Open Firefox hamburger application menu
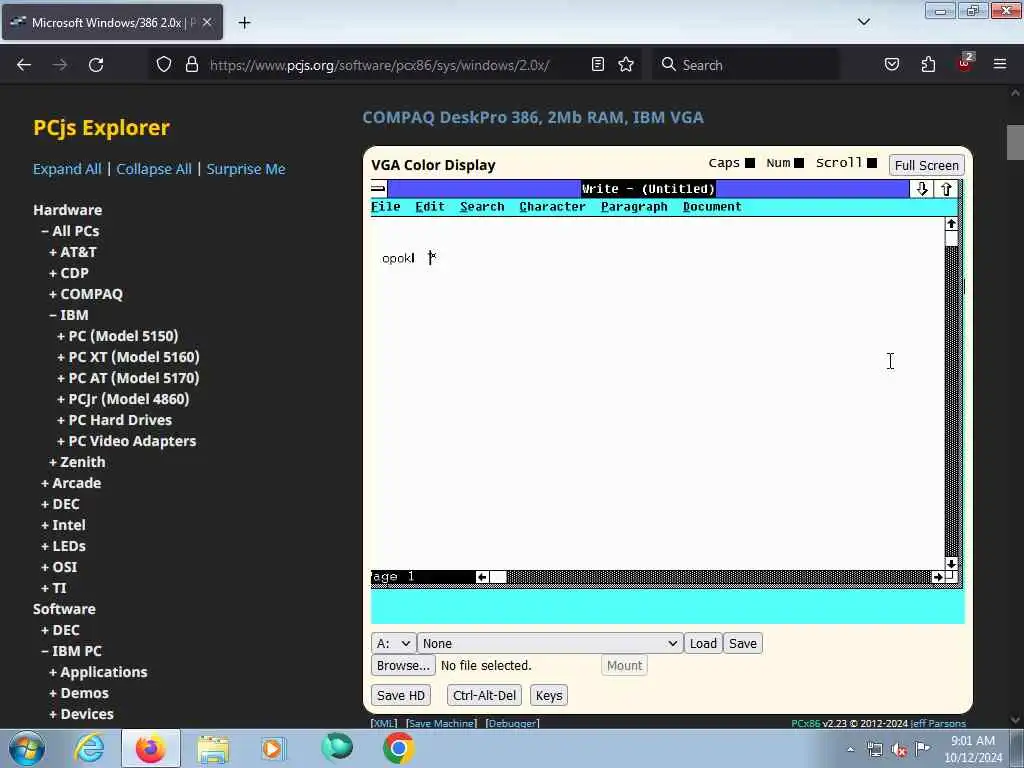Image resolution: width=1024 pixels, height=768 pixels. pyautogui.click(x=1000, y=64)
